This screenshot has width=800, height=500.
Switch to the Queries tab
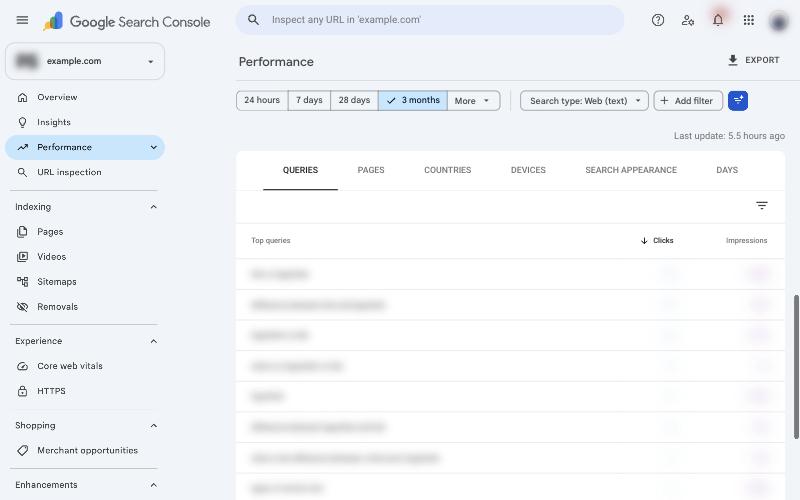click(300, 170)
